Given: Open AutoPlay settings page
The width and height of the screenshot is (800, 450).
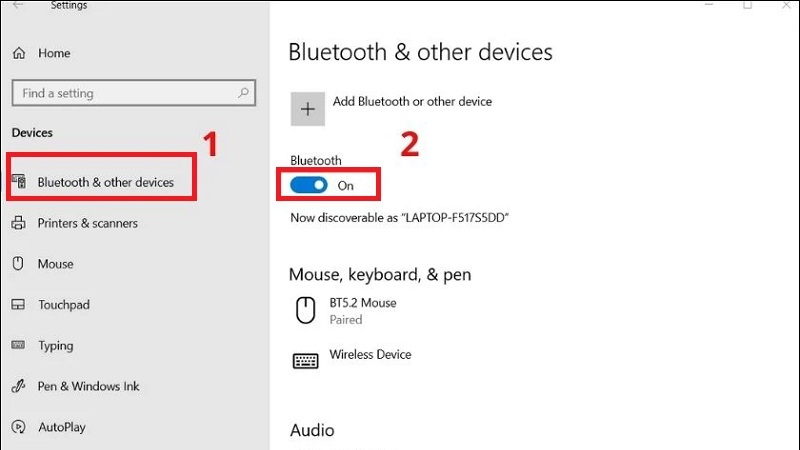Looking at the screenshot, I should click(62, 427).
